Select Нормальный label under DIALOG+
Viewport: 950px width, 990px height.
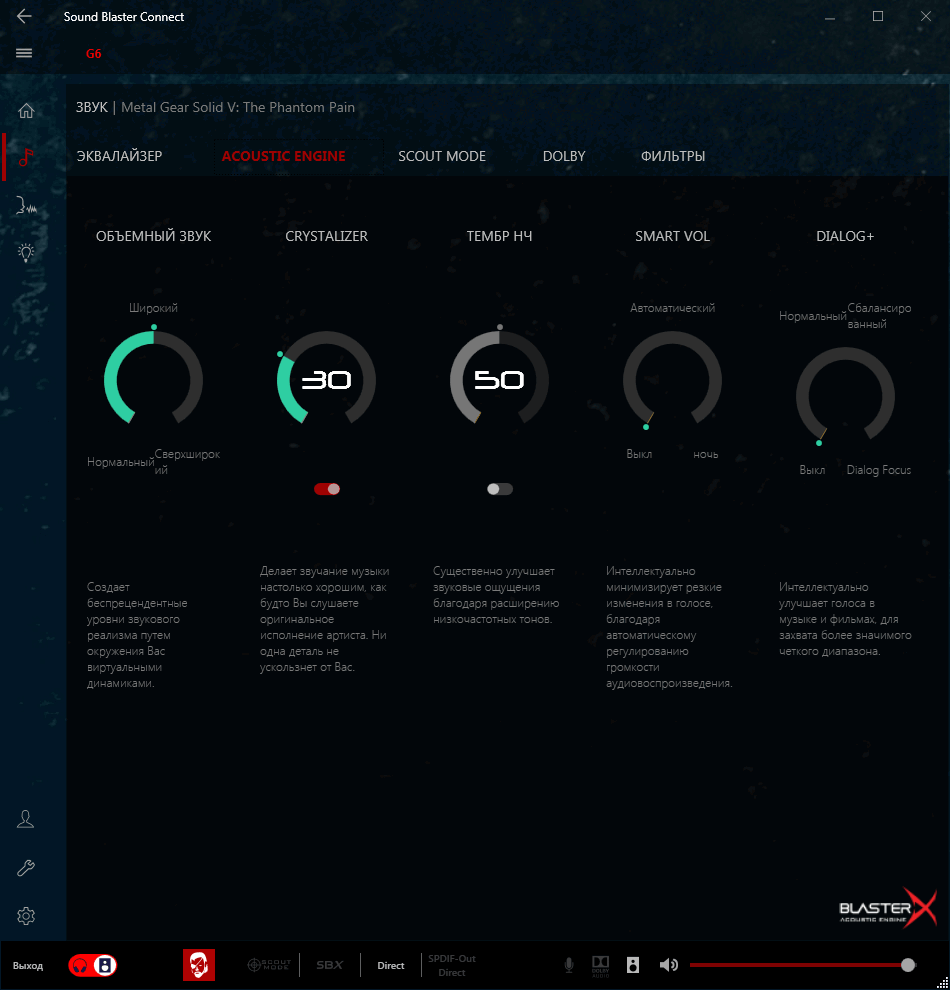(812, 316)
